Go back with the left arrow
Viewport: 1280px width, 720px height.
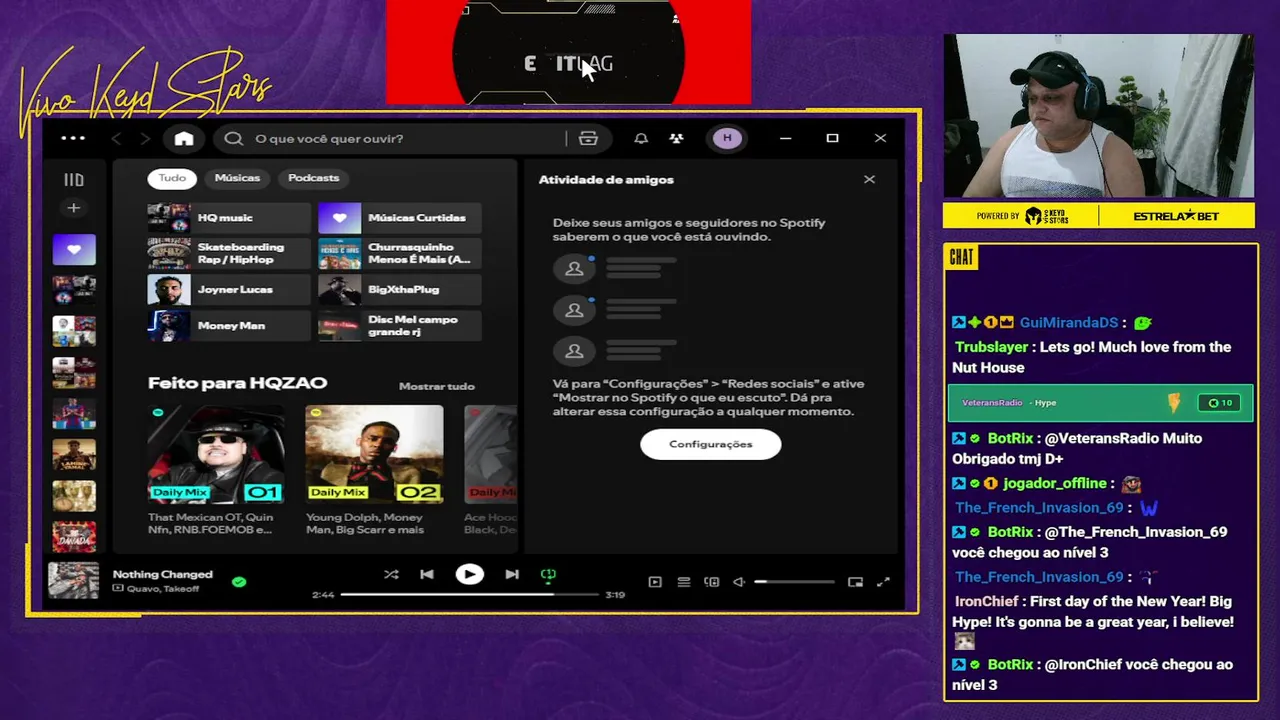[x=116, y=138]
